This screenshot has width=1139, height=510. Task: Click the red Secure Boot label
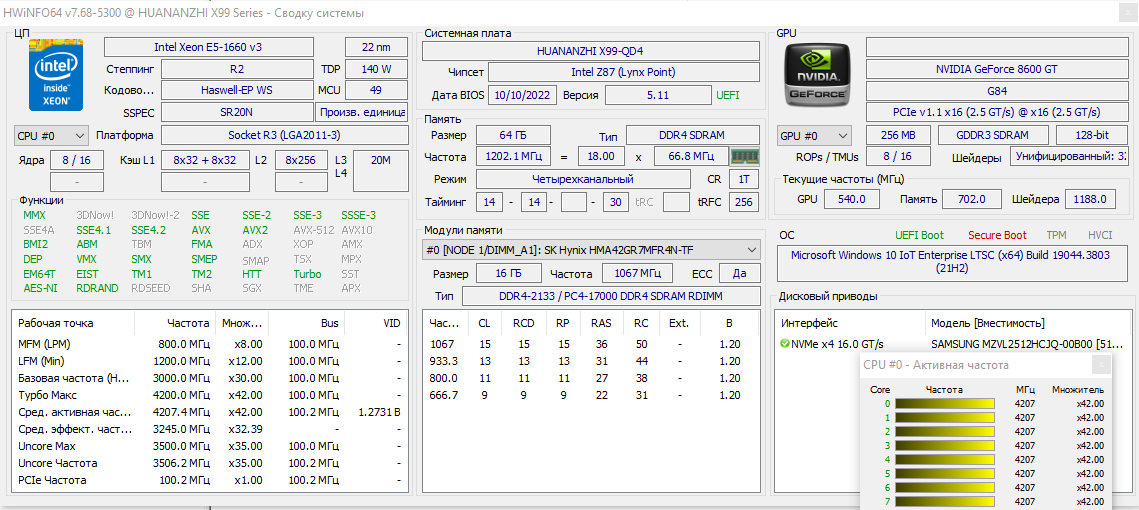click(x=997, y=235)
